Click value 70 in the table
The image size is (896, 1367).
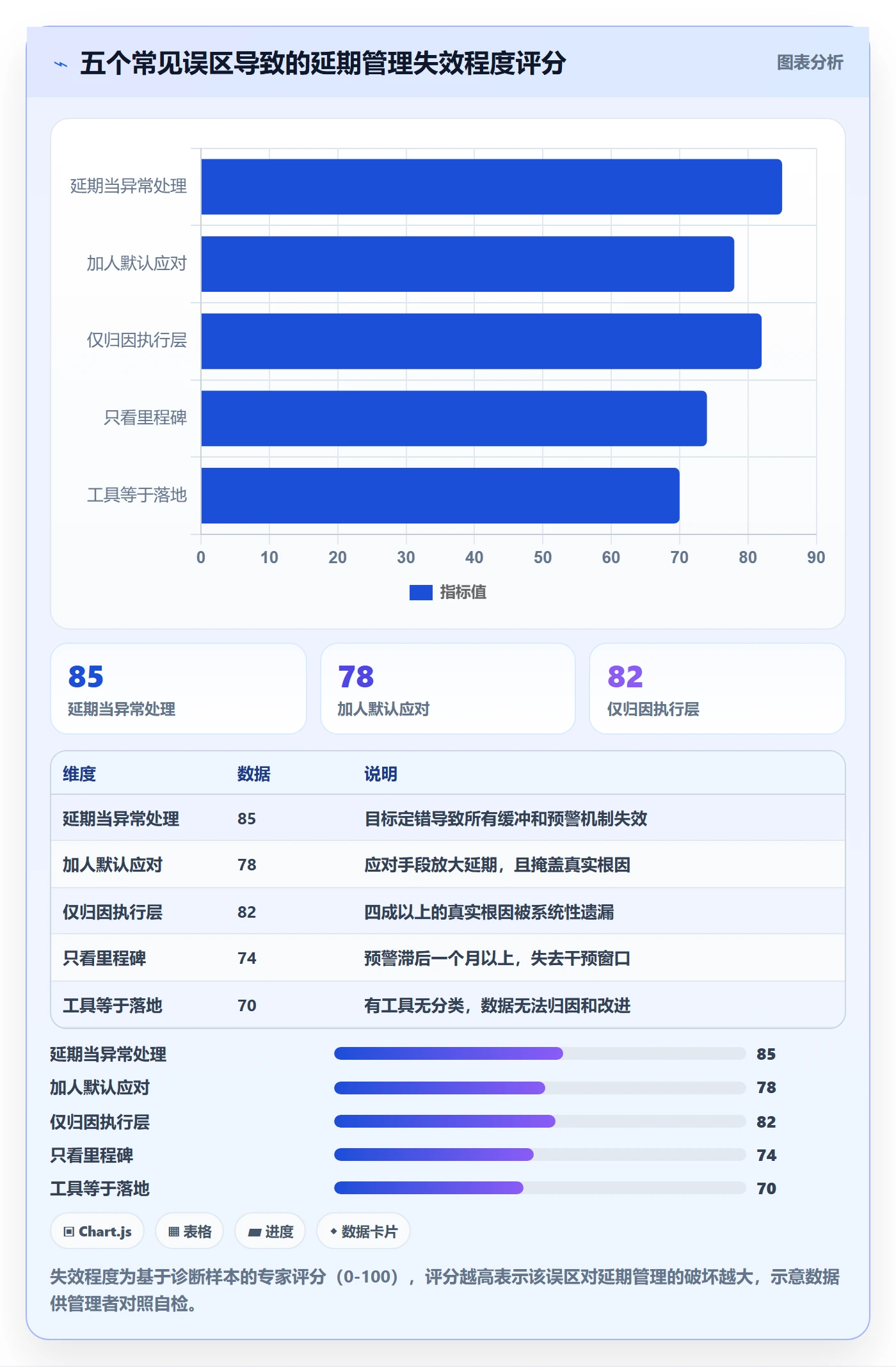click(247, 1005)
